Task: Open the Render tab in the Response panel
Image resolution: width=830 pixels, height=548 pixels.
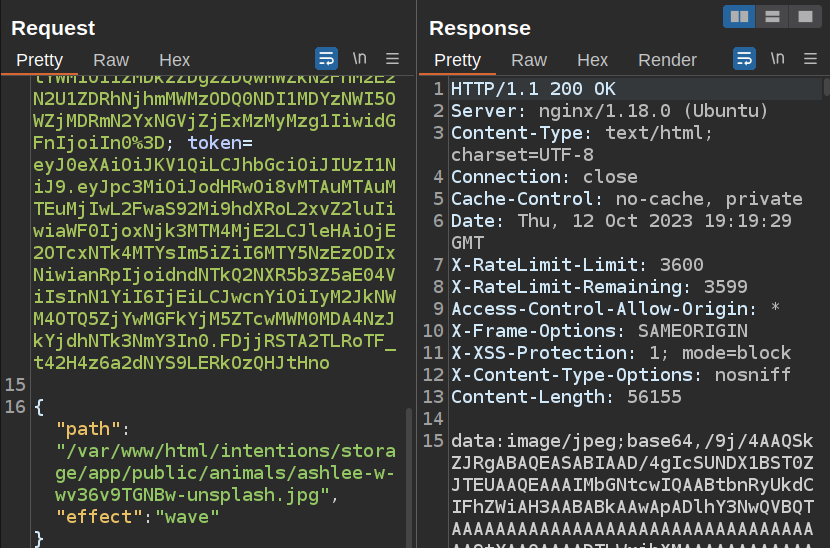Action: tap(667, 60)
